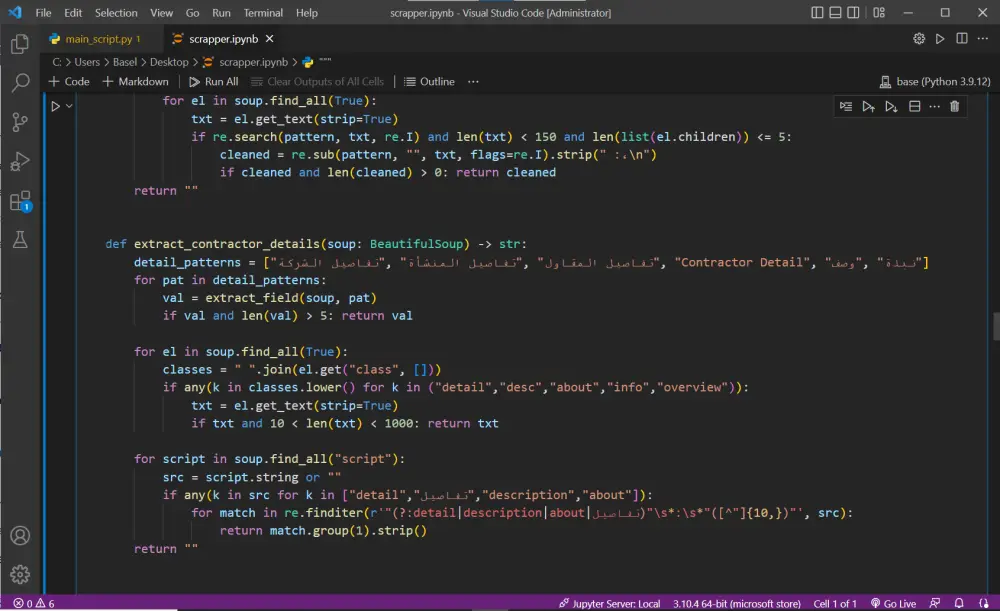This screenshot has width=1000, height=611.
Task: Toggle secondary side bar layout icon
Action: 853,13
